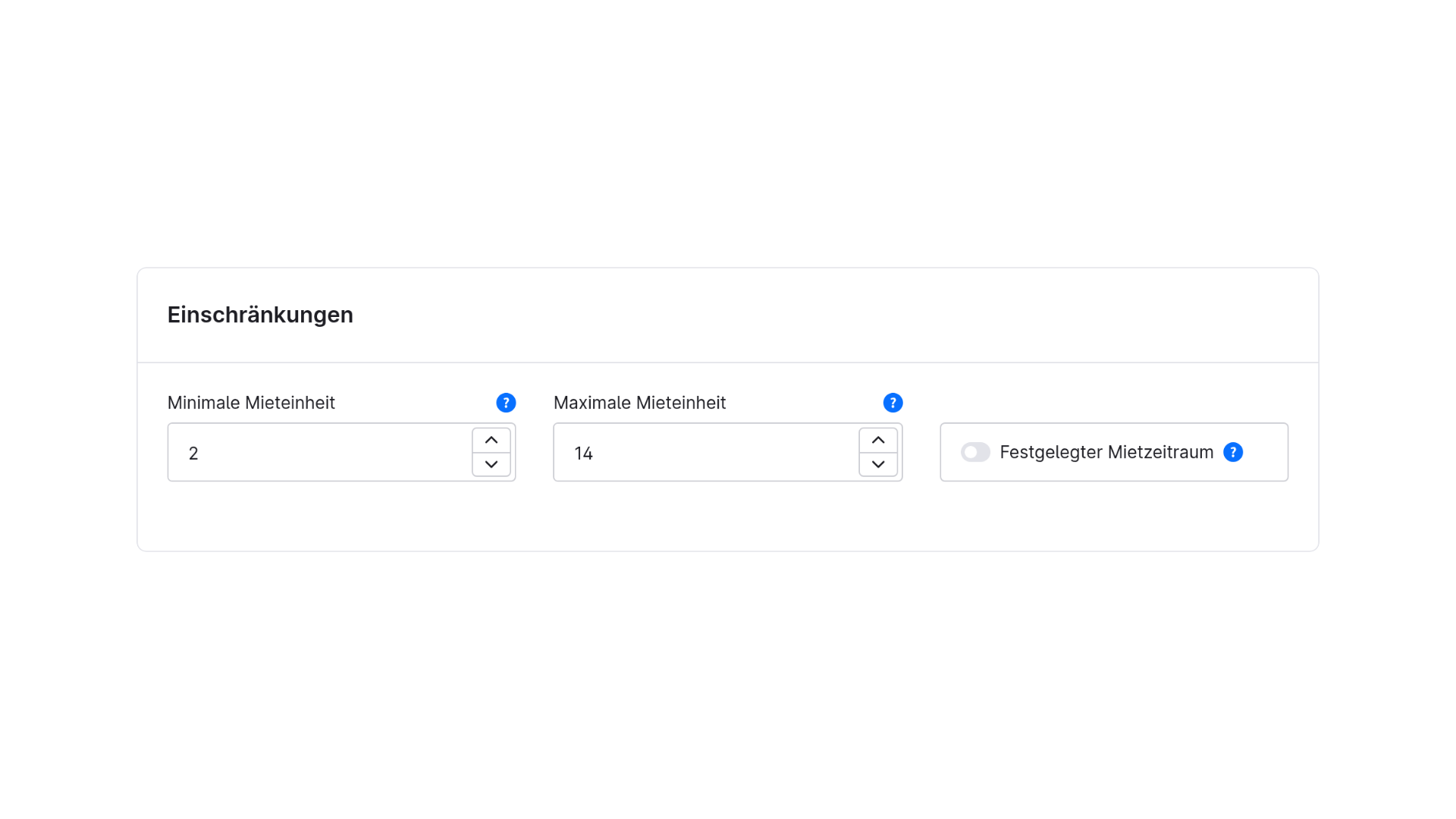Click the Einschränkungen heading
Screen dimensions: 1456x819
(x=260, y=315)
